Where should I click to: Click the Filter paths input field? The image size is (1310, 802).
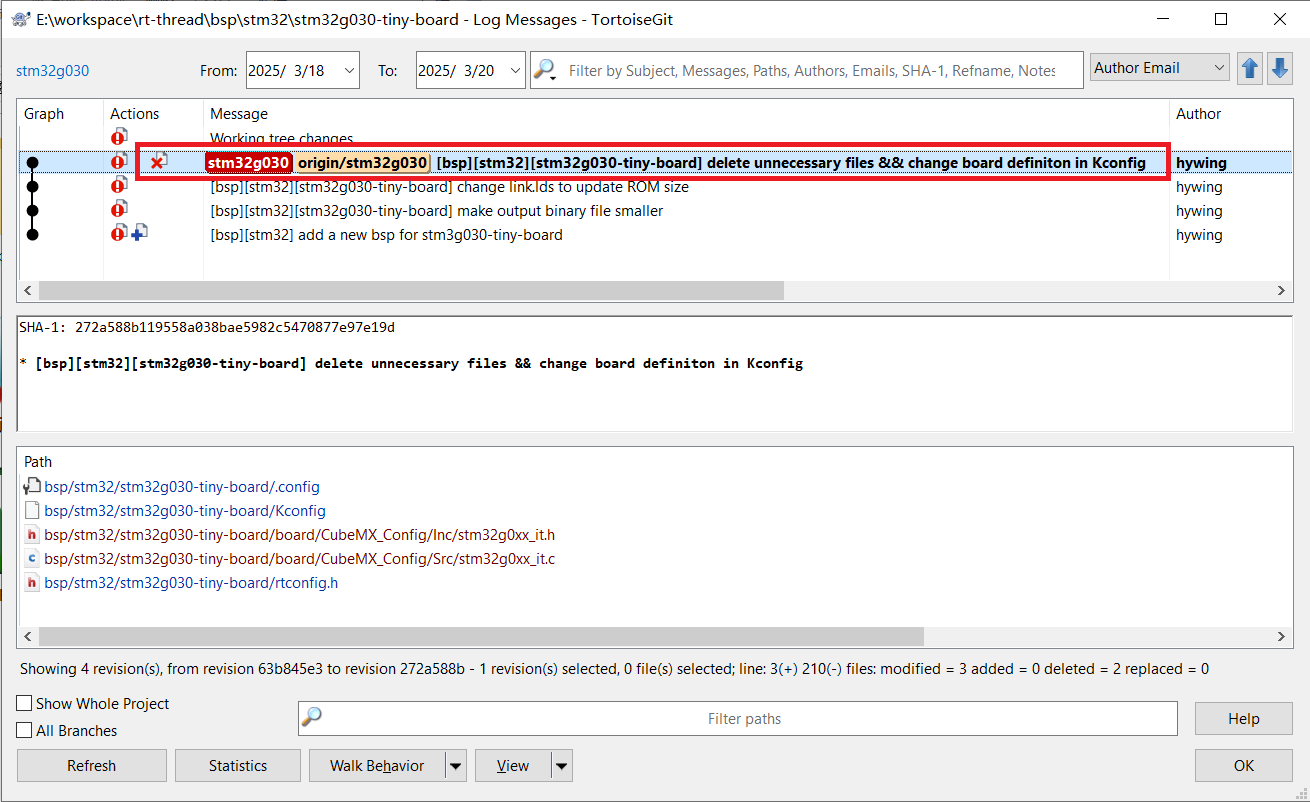pyautogui.click(x=744, y=718)
